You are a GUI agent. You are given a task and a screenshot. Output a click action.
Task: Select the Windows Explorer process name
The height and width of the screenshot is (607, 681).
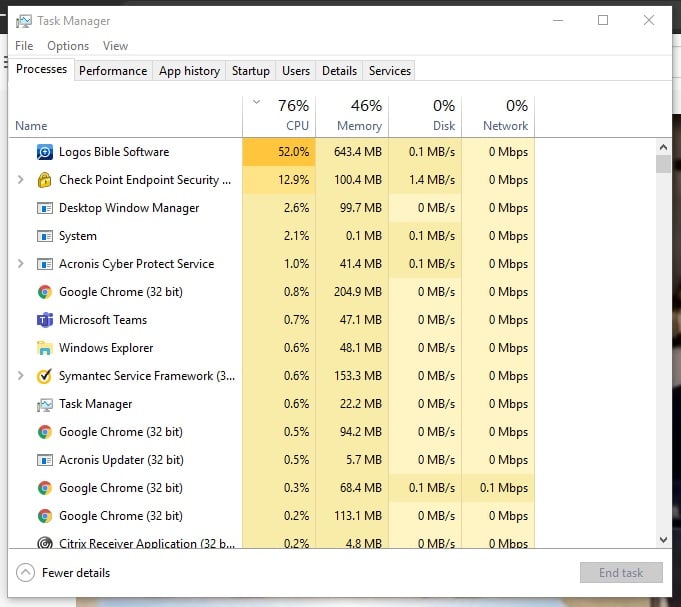(x=106, y=348)
